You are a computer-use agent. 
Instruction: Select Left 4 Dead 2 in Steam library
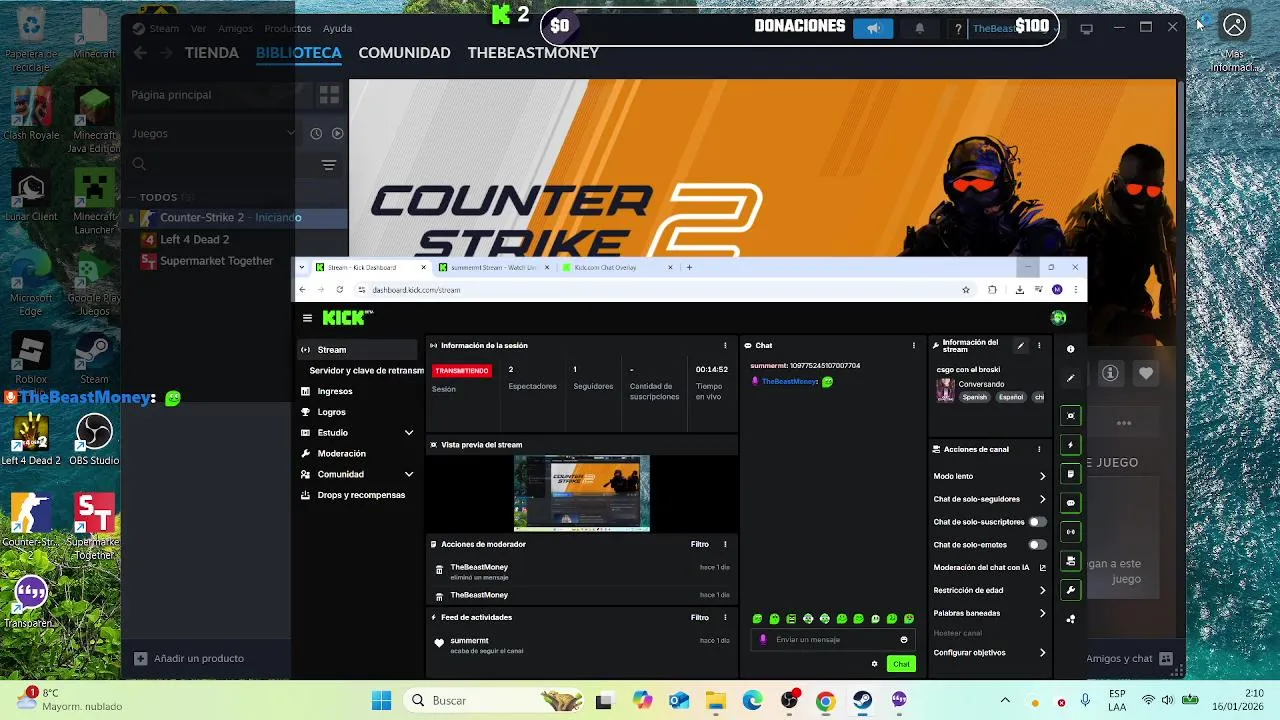195,239
